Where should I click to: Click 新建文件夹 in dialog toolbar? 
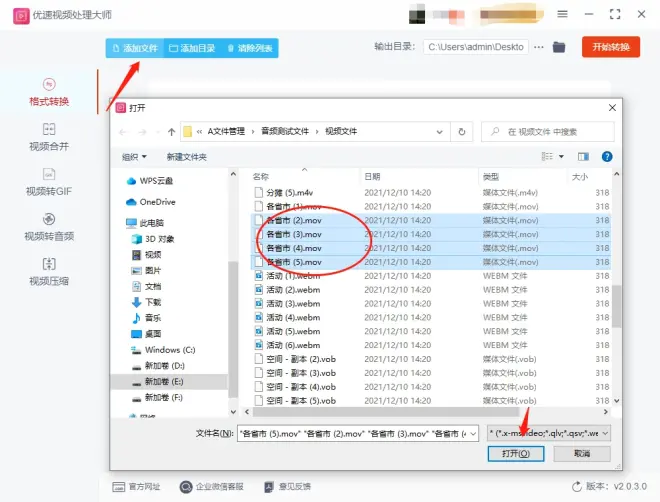(x=187, y=156)
